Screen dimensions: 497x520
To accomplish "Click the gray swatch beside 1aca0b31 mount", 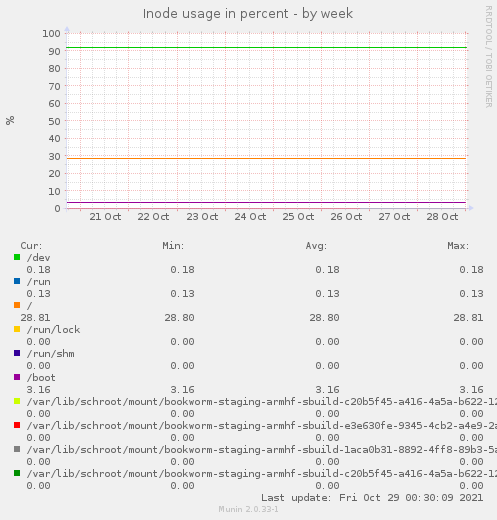I will coord(17,449).
